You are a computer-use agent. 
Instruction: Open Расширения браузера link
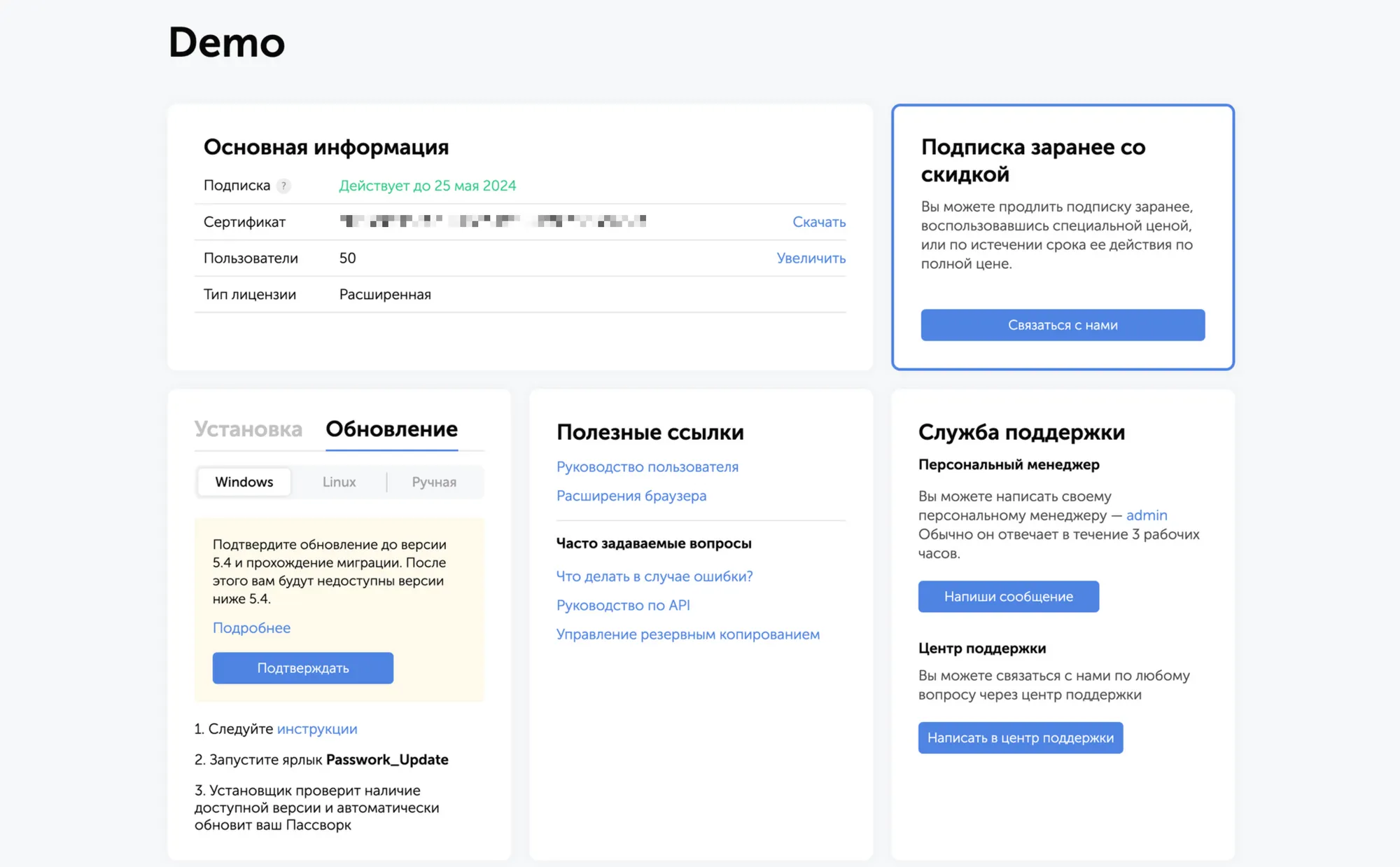(631, 496)
